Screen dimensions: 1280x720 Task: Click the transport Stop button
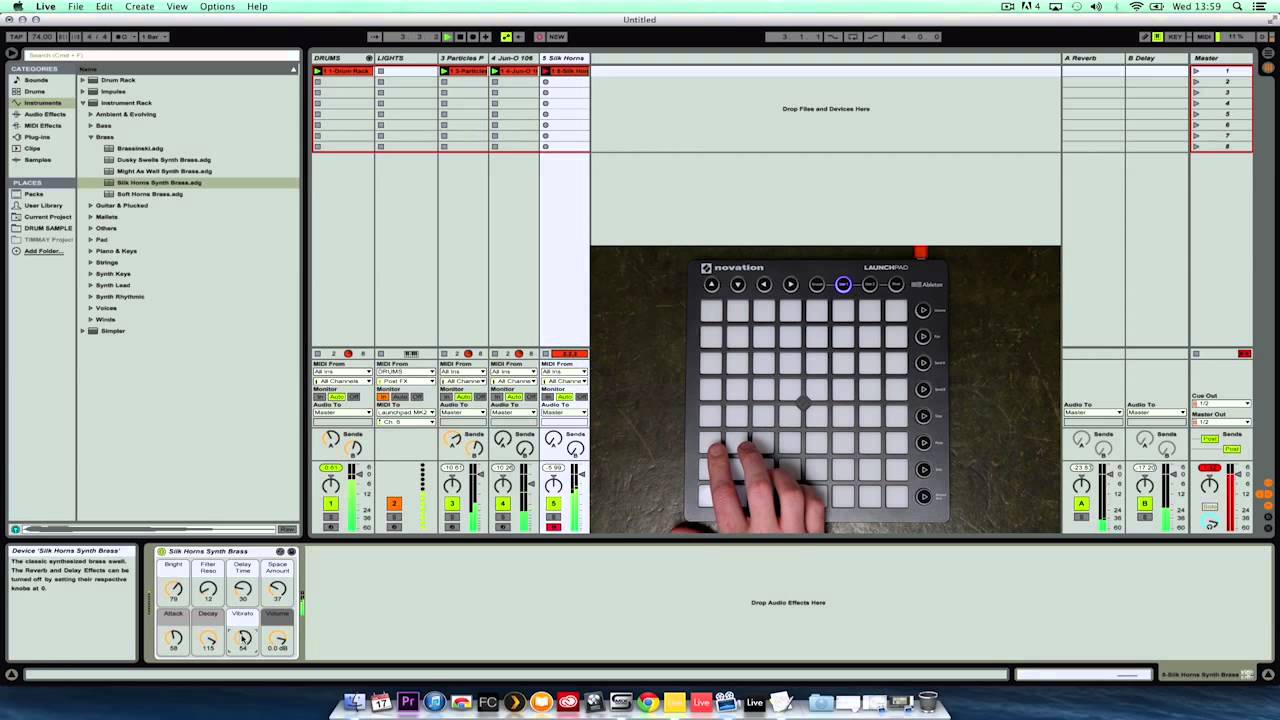click(460, 37)
